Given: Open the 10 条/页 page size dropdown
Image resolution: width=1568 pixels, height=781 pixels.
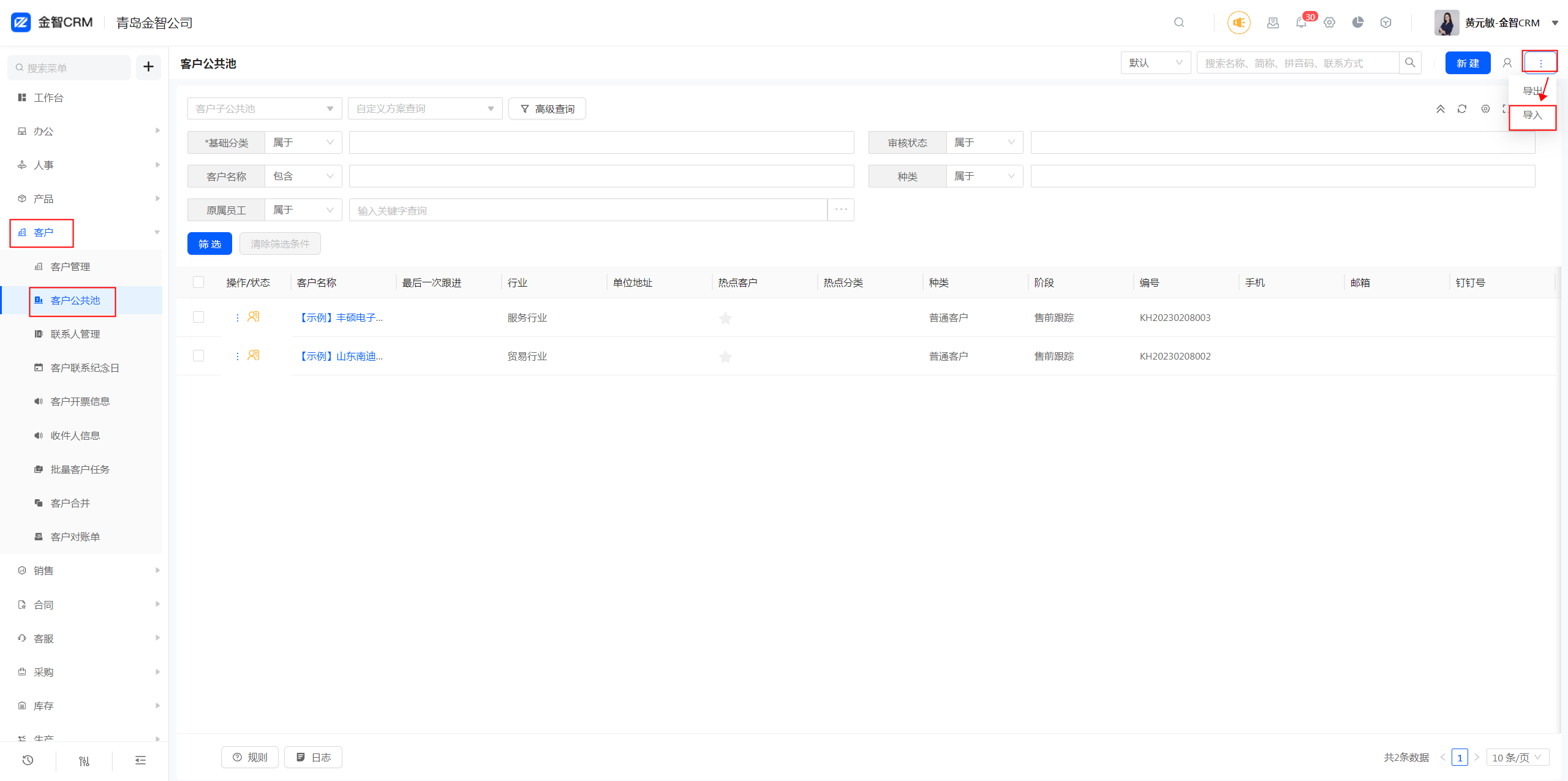Looking at the screenshot, I should 1517,757.
